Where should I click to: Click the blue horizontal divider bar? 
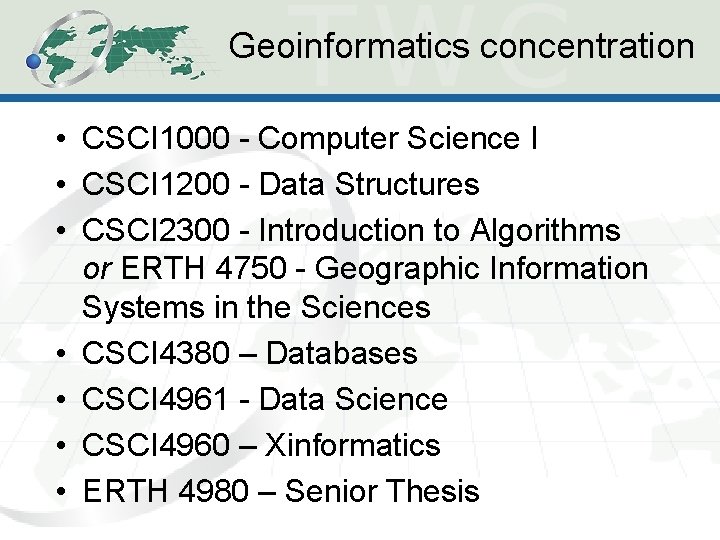coord(360,98)
